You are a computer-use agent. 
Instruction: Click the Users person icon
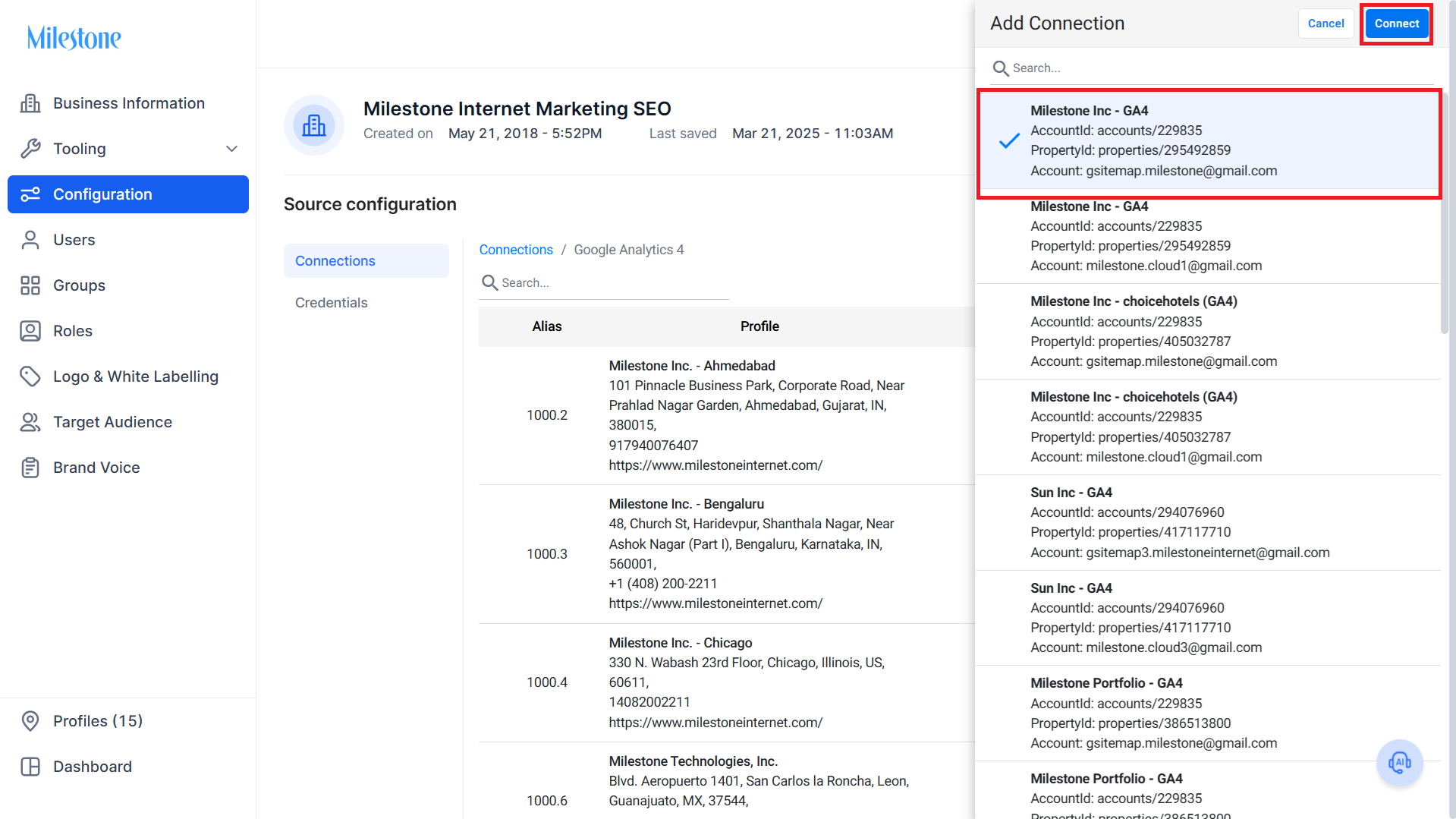point(30,240)
